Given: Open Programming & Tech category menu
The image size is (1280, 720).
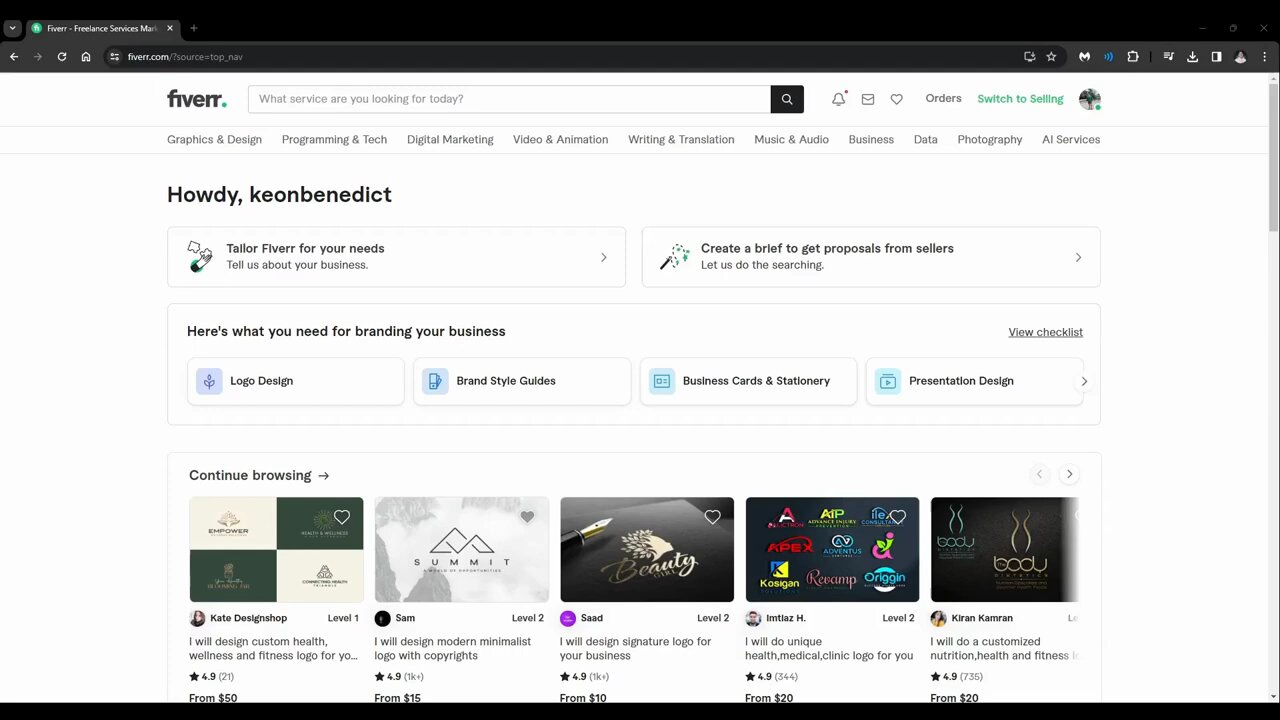Looking at the screenshot, I should (334, 140).
